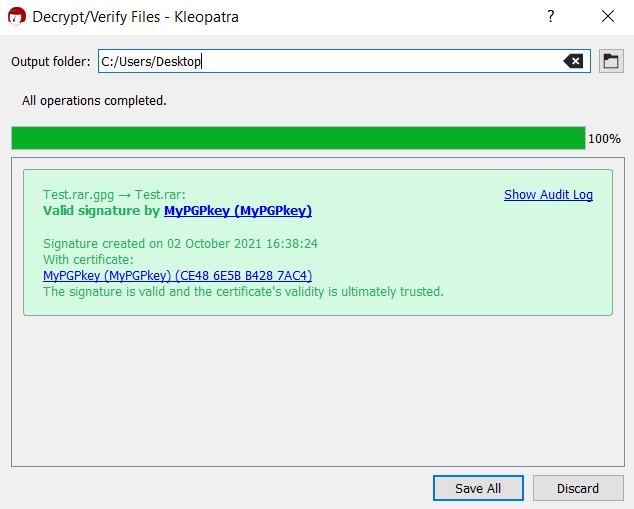Click the green 100% progress bar

pos(298,138)
